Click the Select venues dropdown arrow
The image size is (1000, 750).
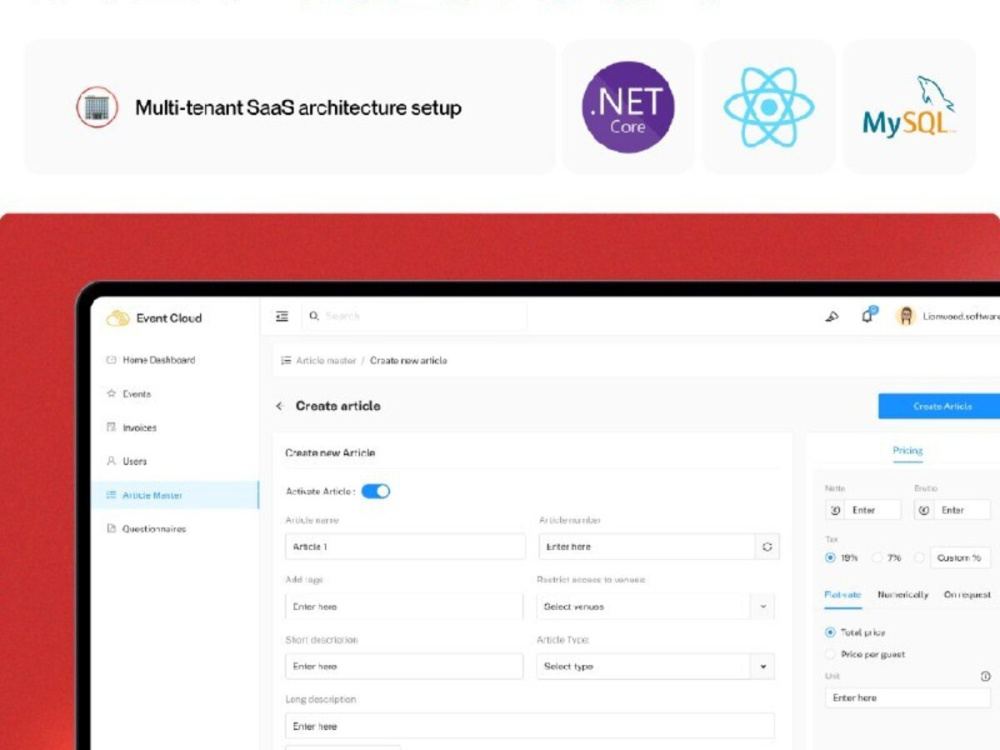point(763,607)
